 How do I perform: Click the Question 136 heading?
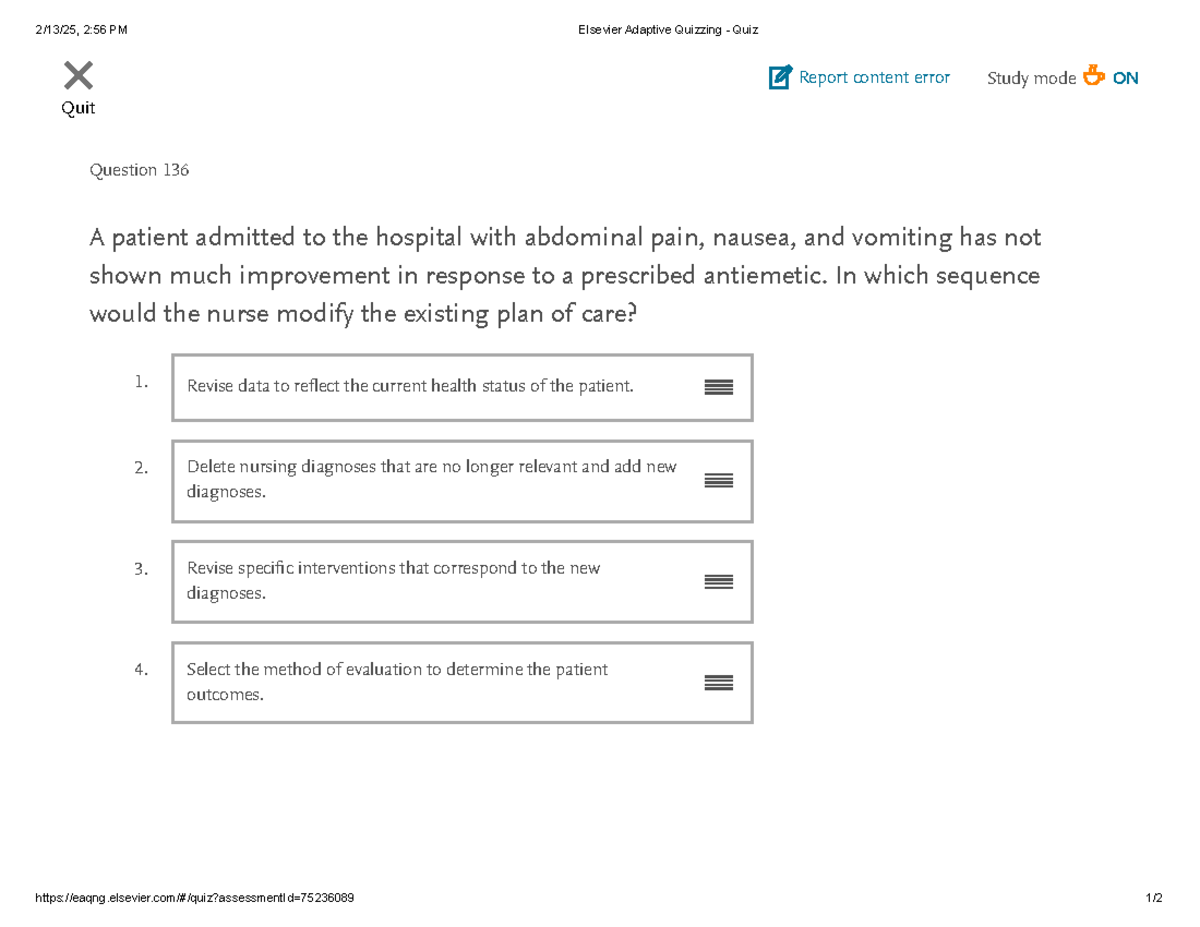point(139,169)
